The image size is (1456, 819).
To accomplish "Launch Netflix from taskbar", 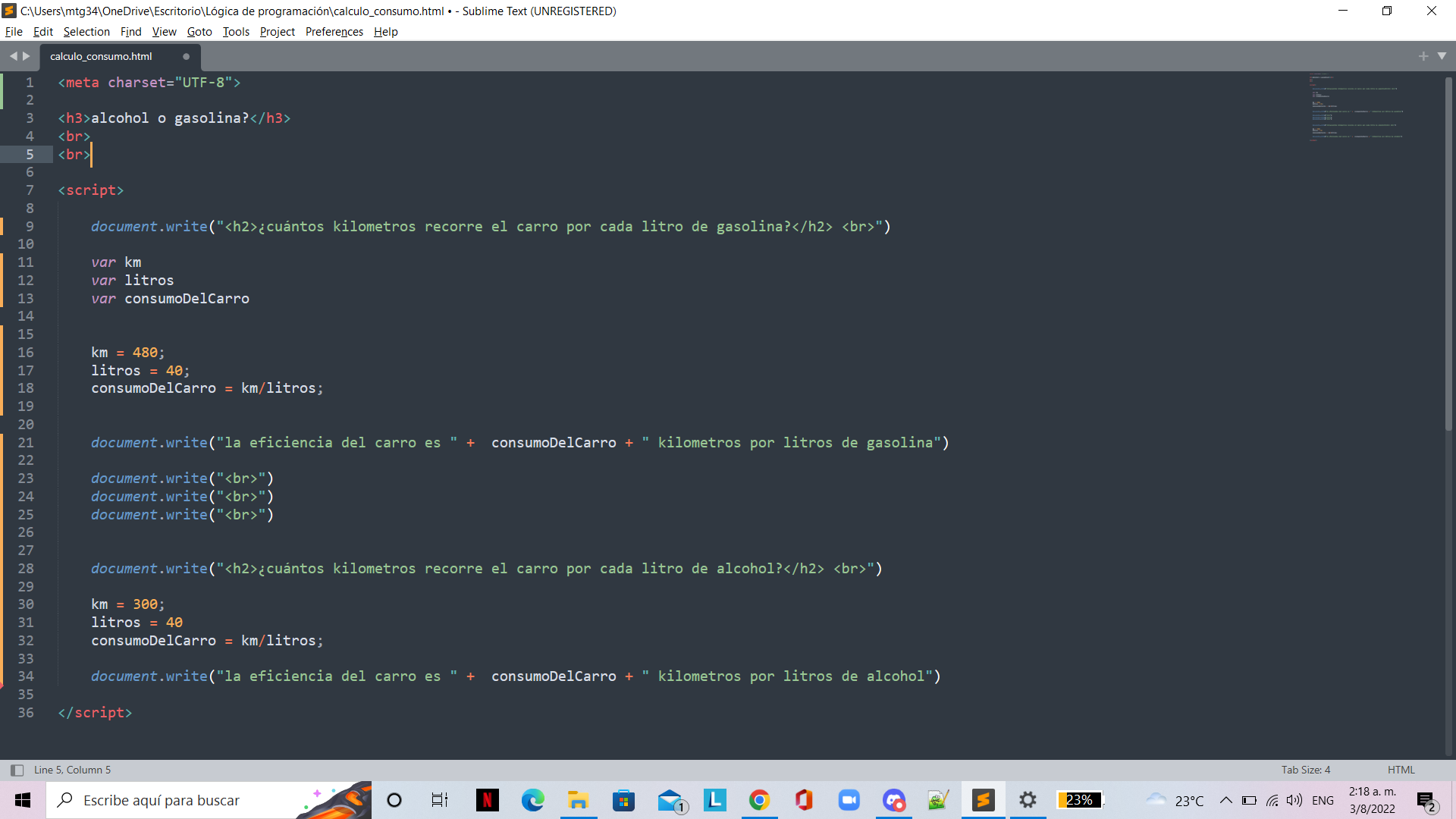I will (x=487, y=800).
